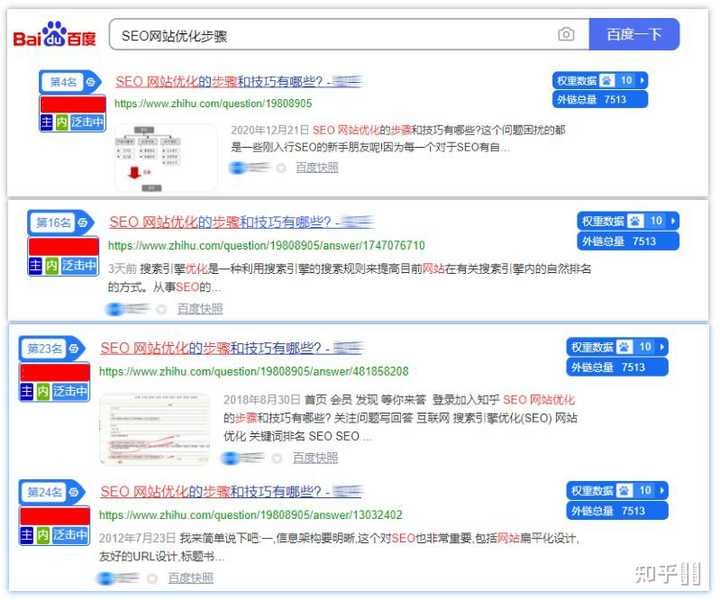The width and height of the screenshot is (720, 600).
Task: Click the red bar under 第16名 badge
Action: click(63, 247)
